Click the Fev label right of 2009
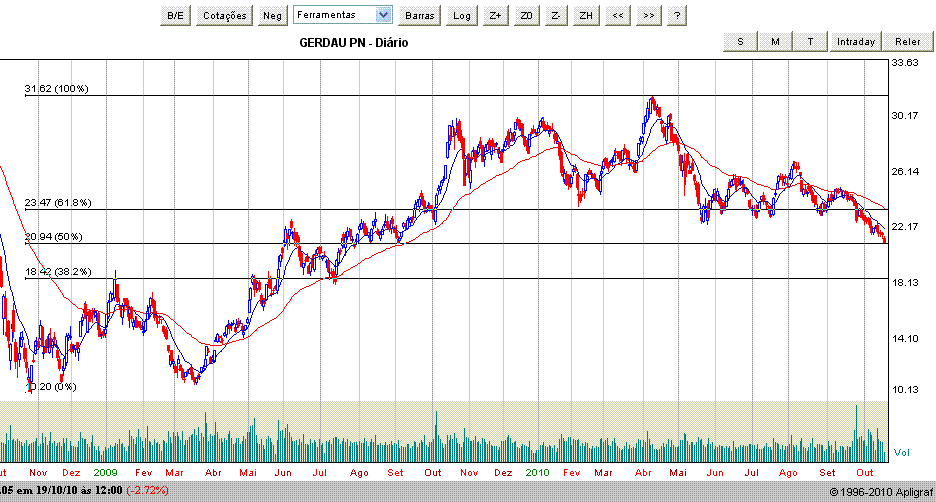The width and height of the screenshot is (936, 502). (x=143, y=472)
